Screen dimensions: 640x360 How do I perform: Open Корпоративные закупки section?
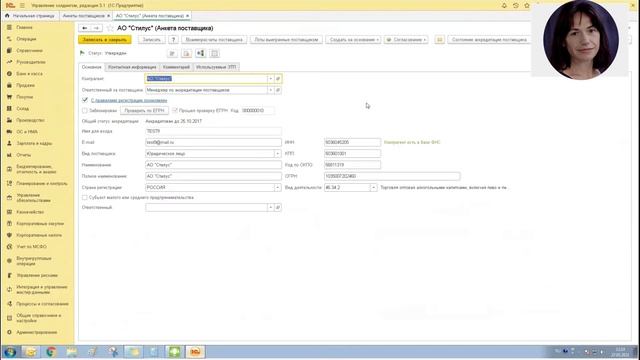point(40,224)
